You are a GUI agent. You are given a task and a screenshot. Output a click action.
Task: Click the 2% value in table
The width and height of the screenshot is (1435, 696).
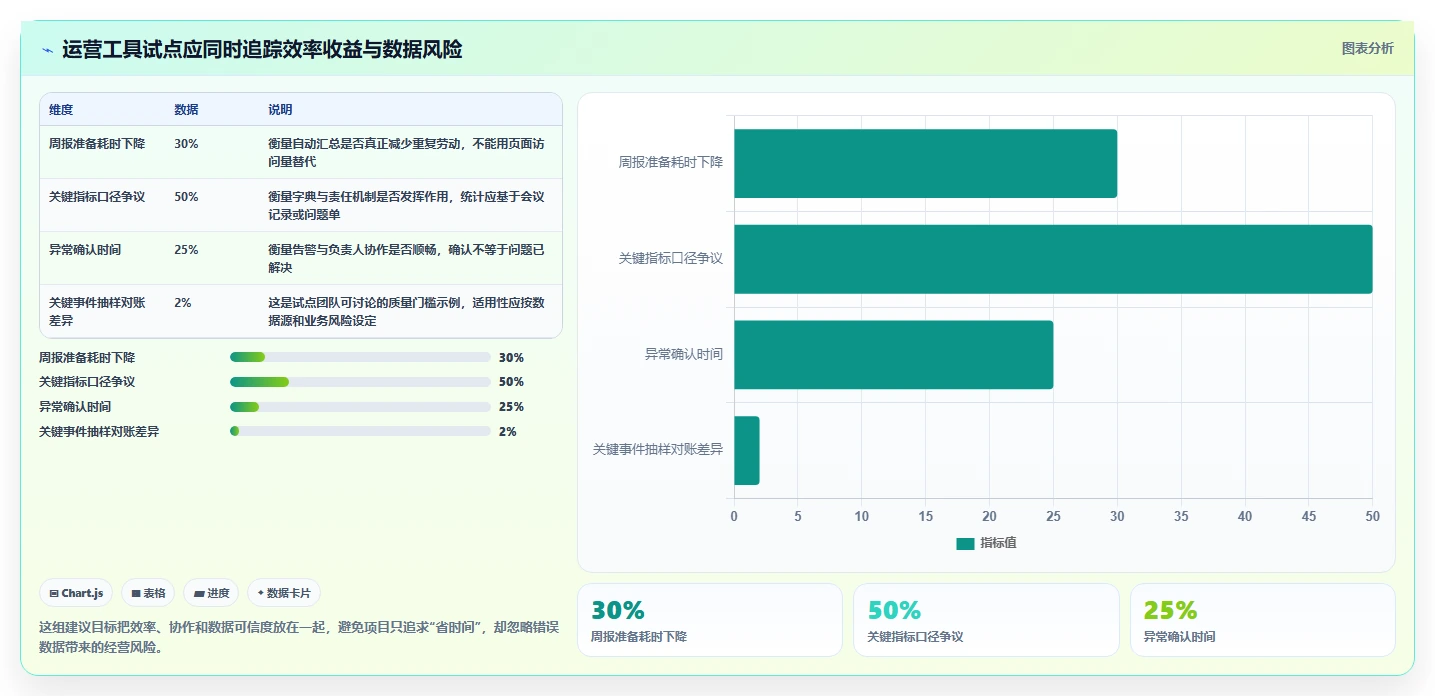click(x=183, y=303)
